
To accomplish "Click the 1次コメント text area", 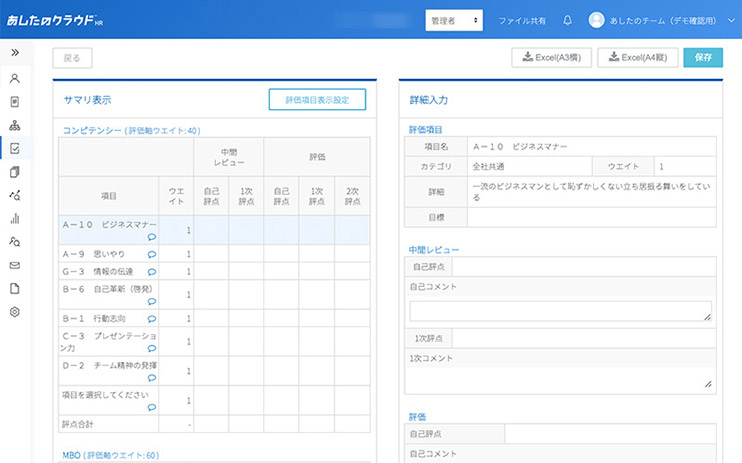I will pyautogui.click(x=560, y=379).
